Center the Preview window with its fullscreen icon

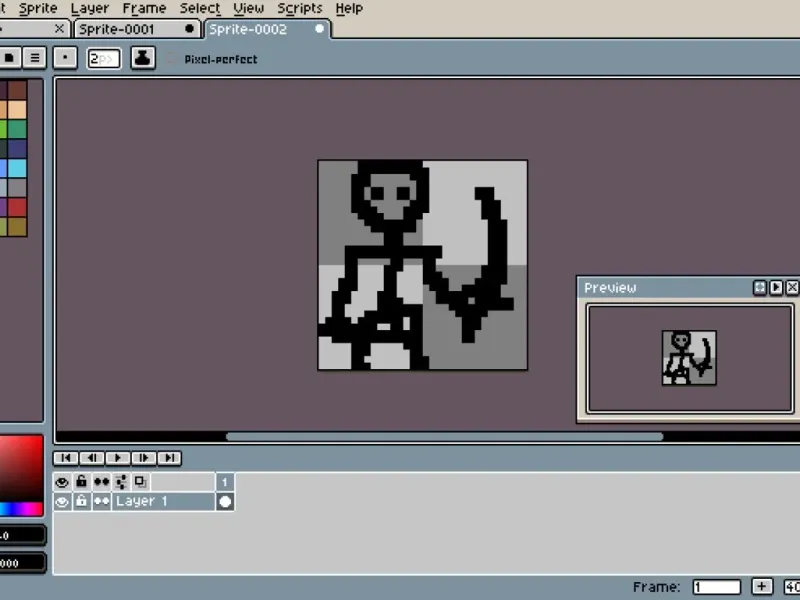[x=760, y=288]
